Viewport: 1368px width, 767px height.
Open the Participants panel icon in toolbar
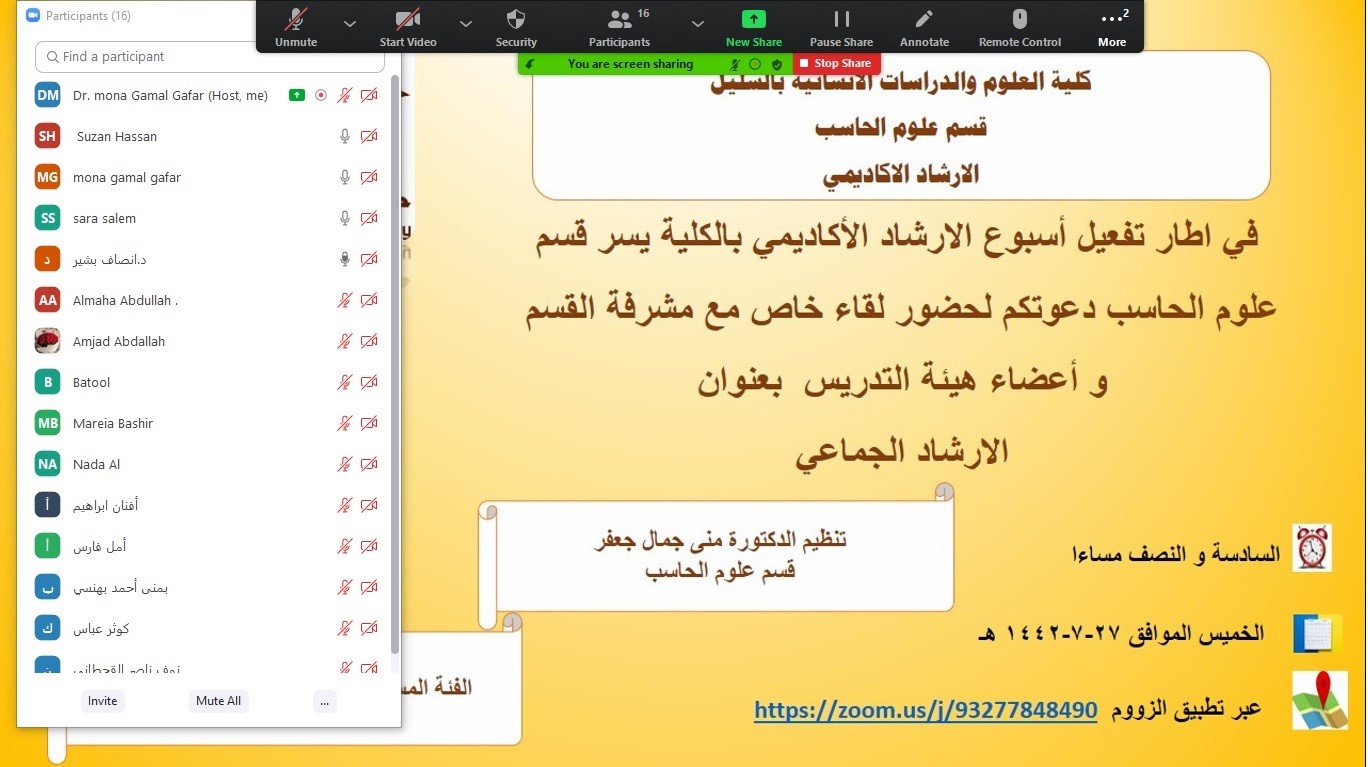tap(620, 20)
